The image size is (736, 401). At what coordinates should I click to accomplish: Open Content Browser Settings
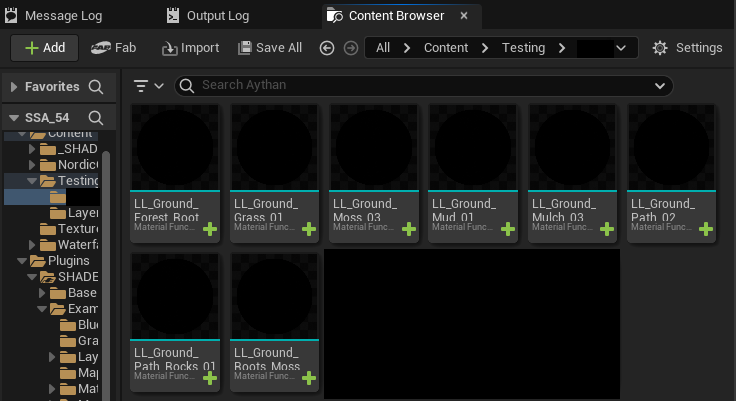(x=686, y=48)
